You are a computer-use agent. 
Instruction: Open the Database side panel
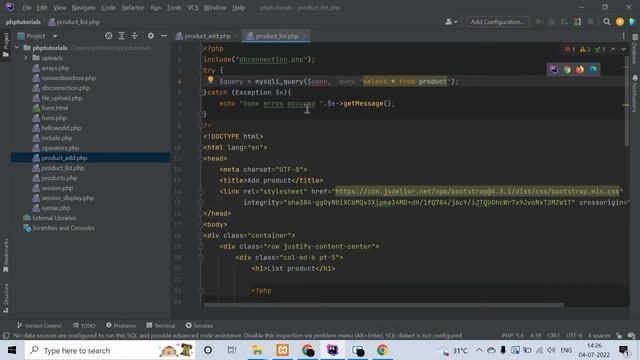point(635,49)
